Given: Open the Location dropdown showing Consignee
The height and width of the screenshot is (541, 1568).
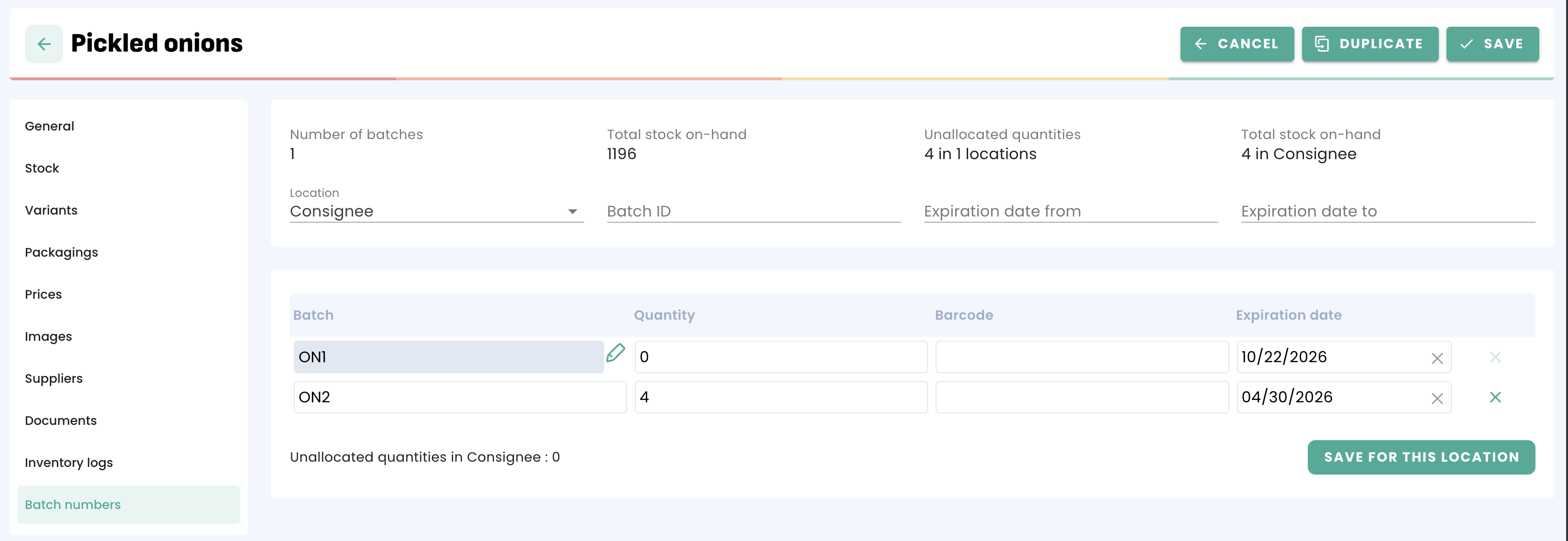Looking at the screenshot, I should coord(436,212).
